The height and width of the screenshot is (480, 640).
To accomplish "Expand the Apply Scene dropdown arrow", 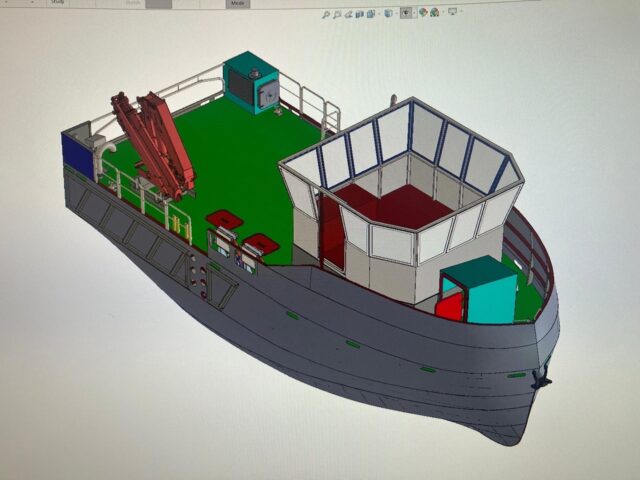I will click(x=443, y=12).
